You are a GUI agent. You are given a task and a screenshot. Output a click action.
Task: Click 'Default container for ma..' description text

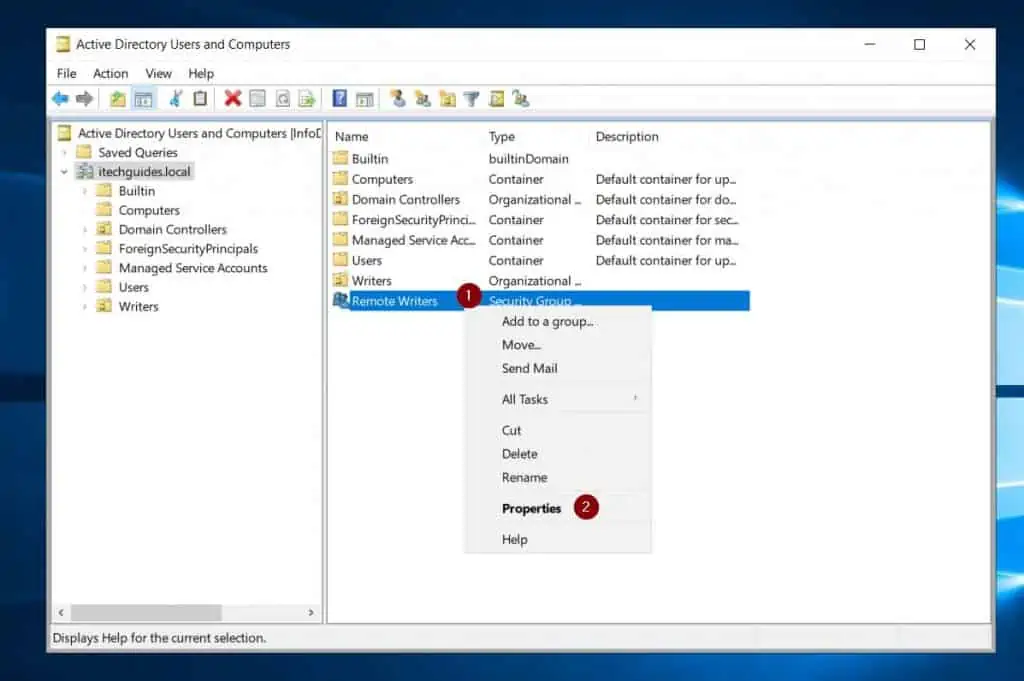click(667, 240)
